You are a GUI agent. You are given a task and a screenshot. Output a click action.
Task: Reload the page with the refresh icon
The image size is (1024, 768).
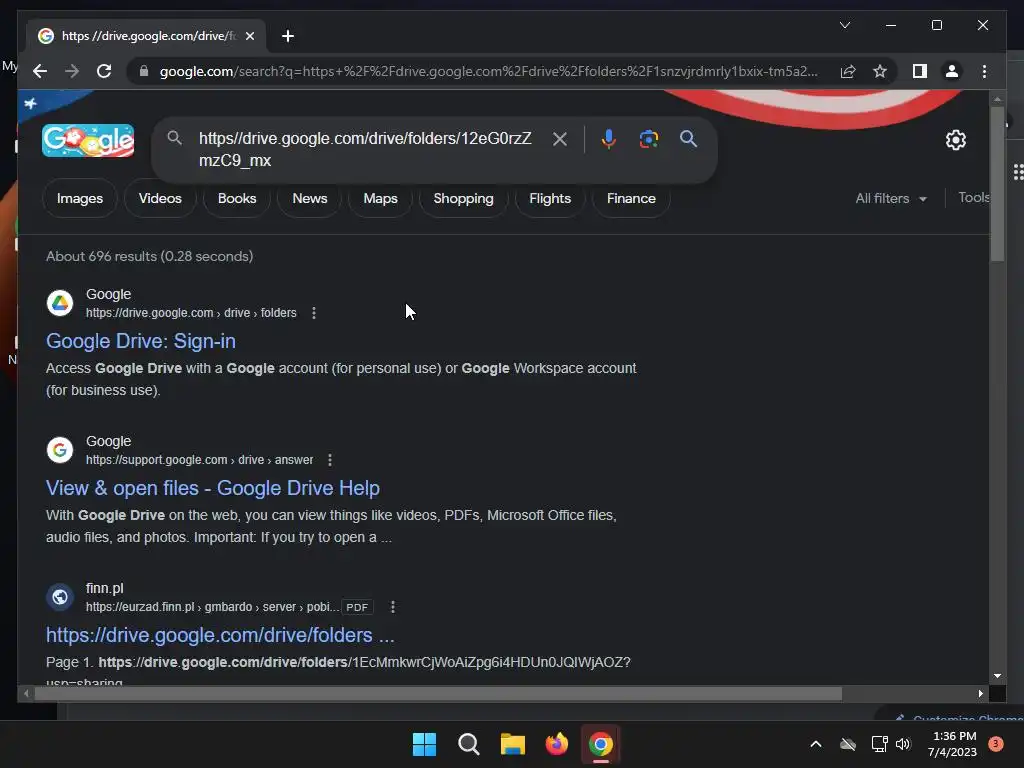click(x=104, y=71)
